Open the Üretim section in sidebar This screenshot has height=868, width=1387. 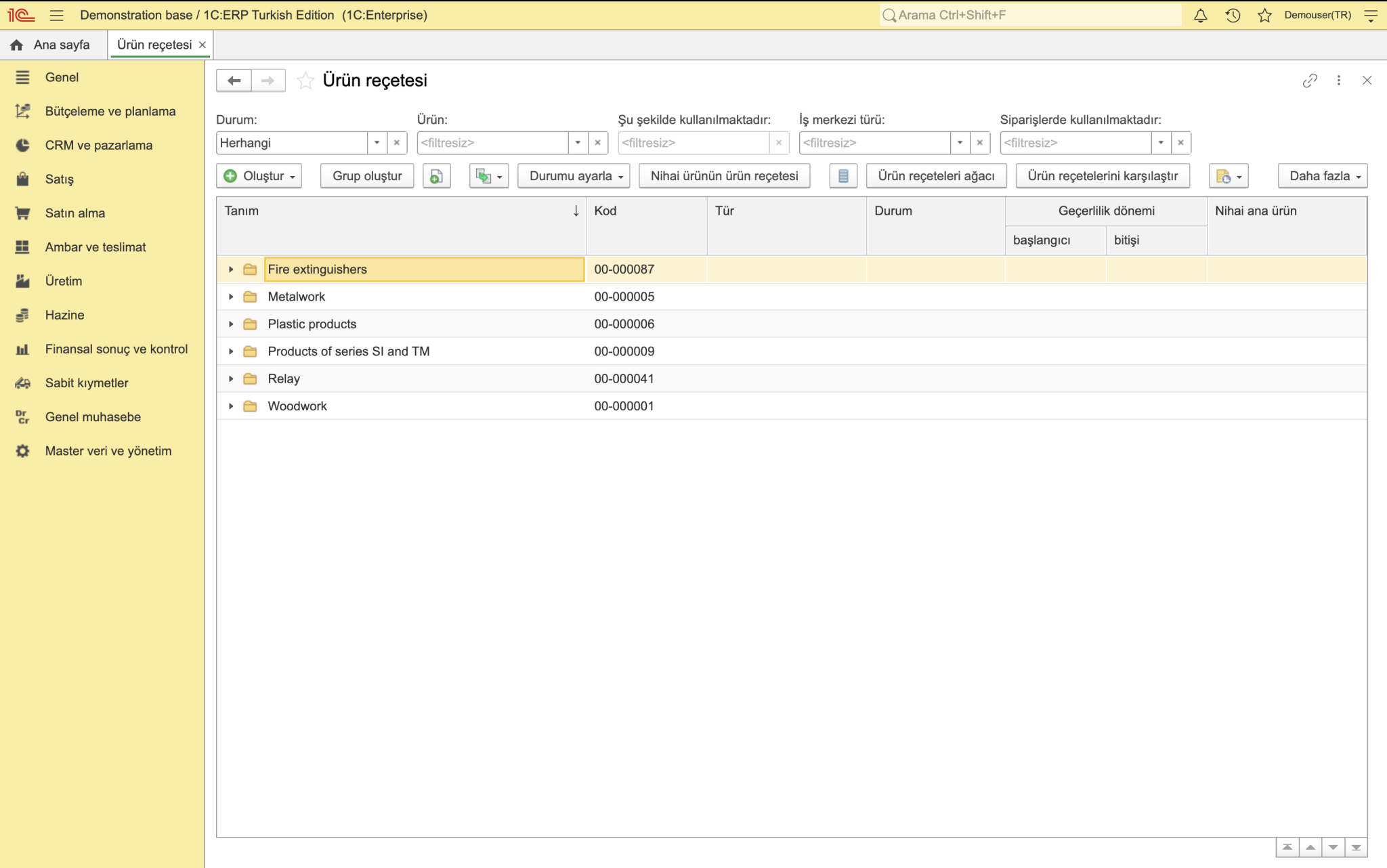(64, 281)
